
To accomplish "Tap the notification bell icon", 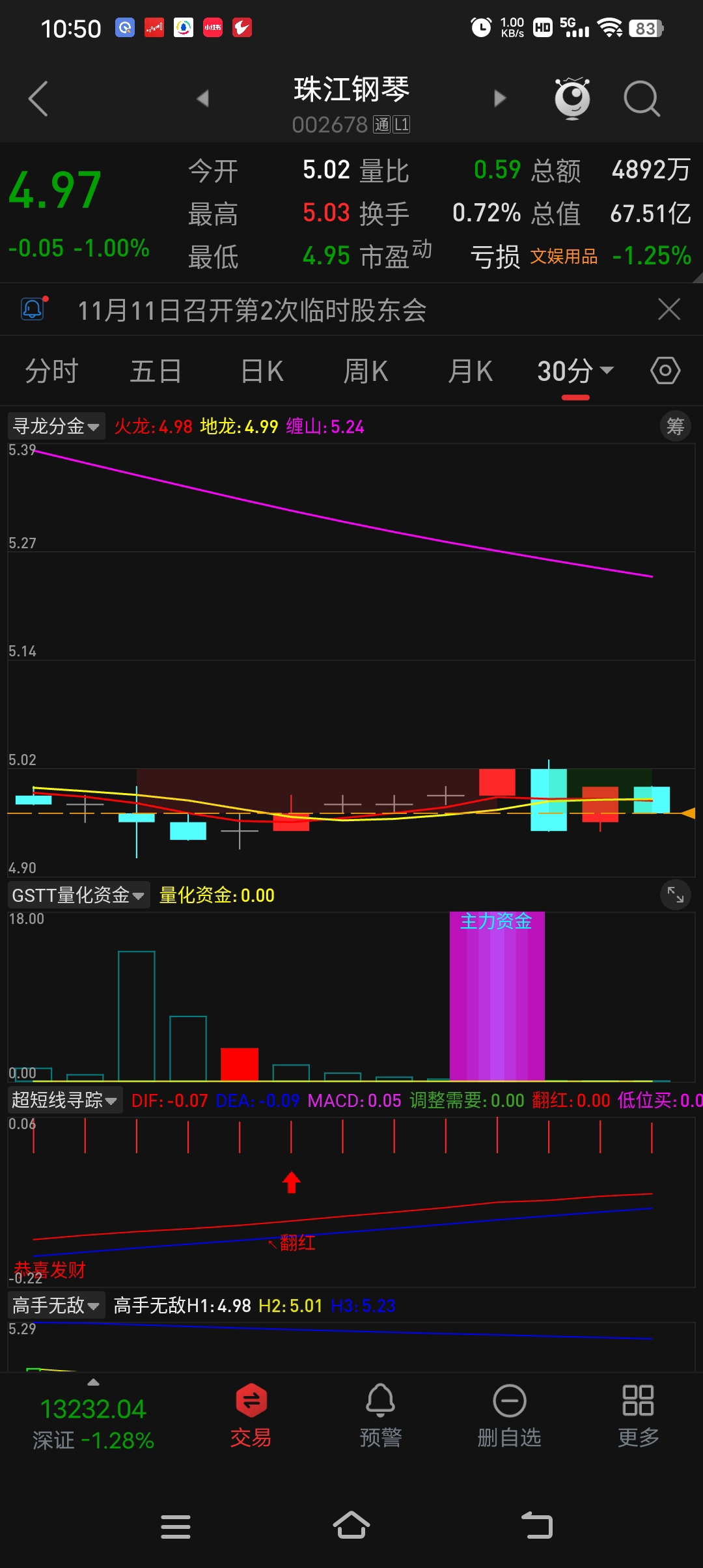I will pos(33,308).
